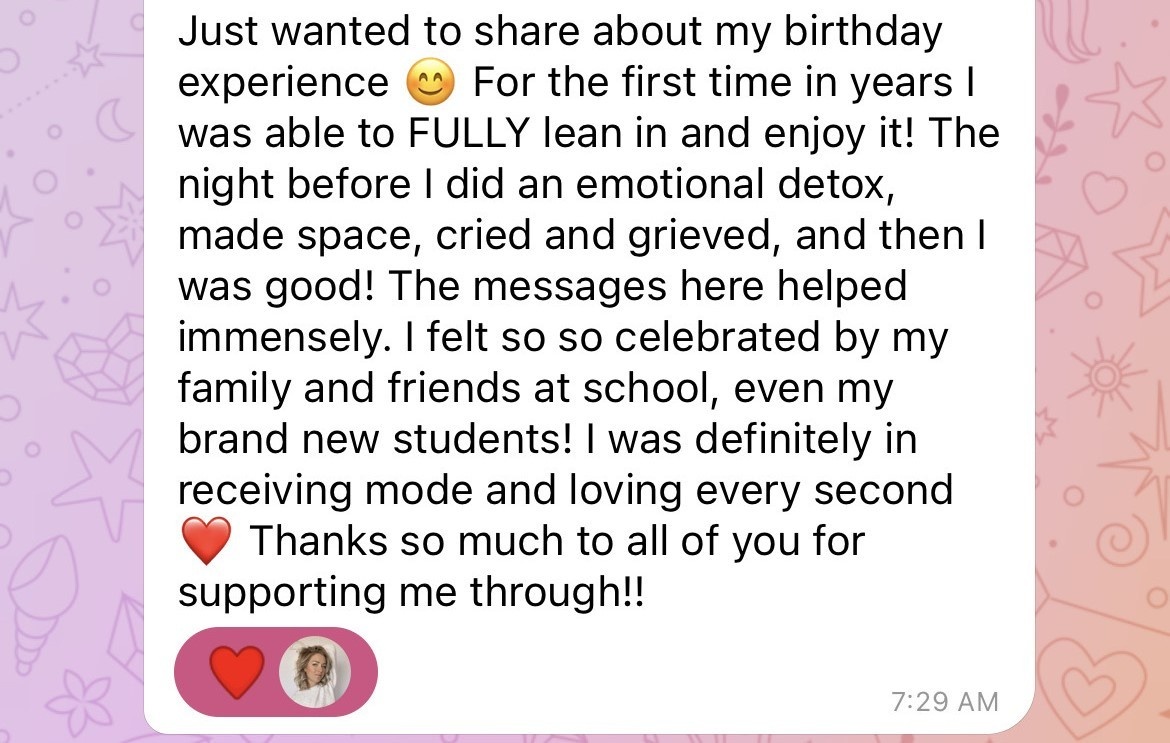Click the 7:29 AM message timestamp
This screenshot has height=743, width=1170.
point(944,702)
